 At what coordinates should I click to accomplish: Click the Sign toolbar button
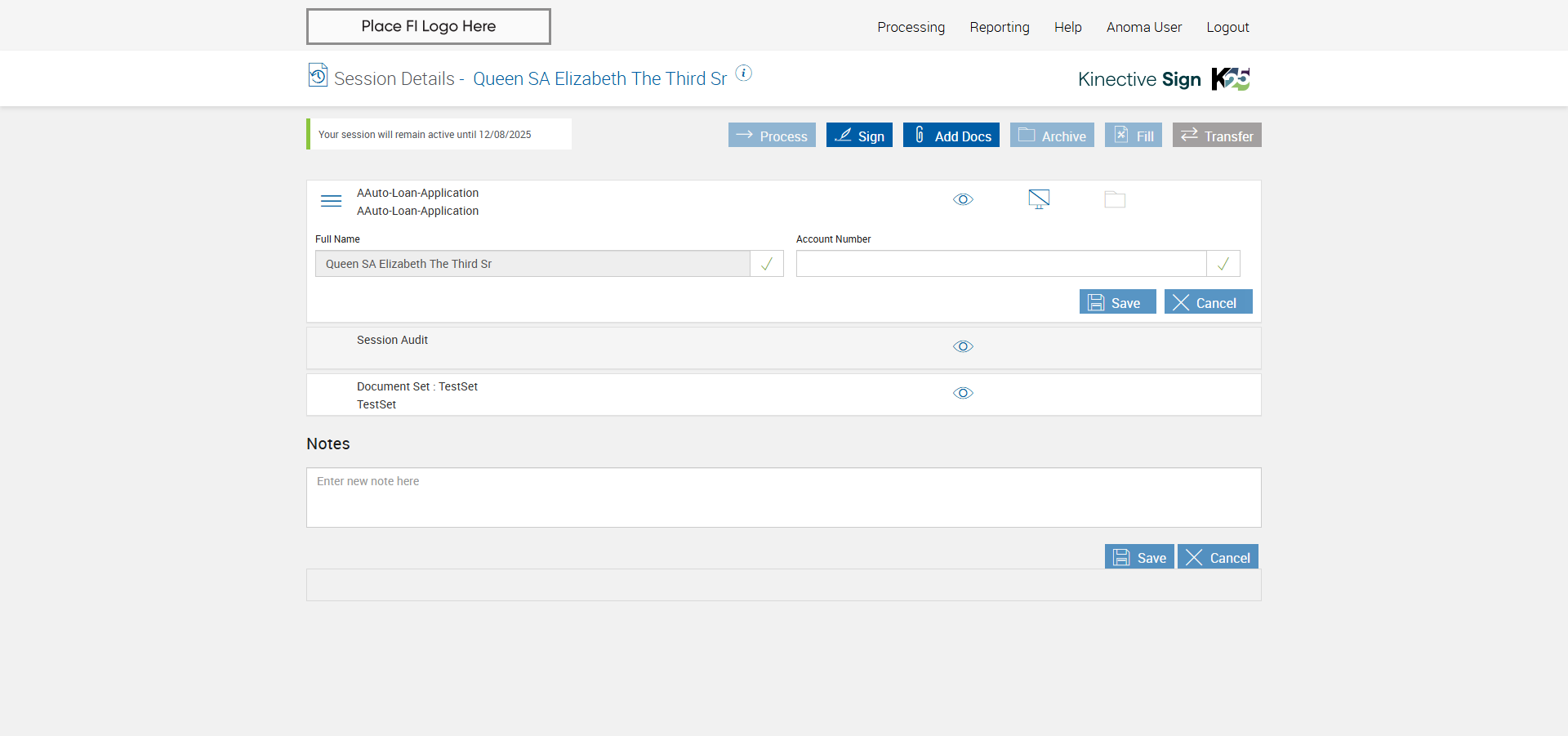[x=859, y=136]
